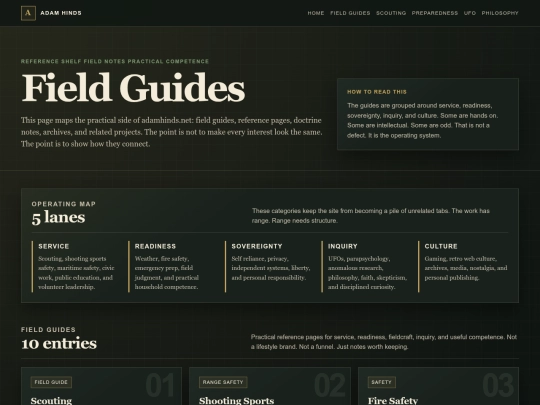This screenshot has width=540, height=405.
Task: Open the Adam Hinds site title
Action: [x=61, y=13]
